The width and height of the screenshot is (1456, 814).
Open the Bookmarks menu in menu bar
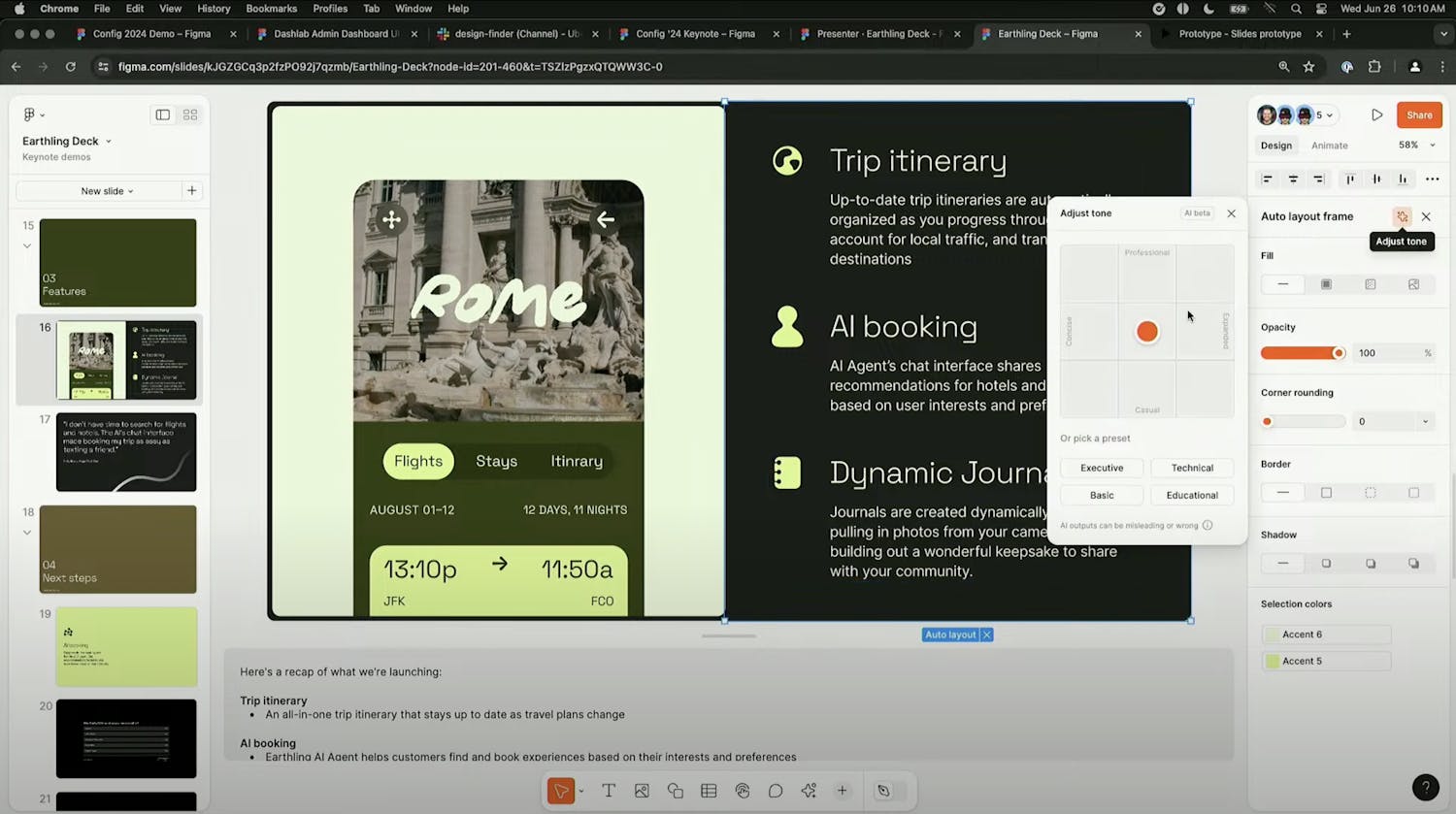click(271, 9)
